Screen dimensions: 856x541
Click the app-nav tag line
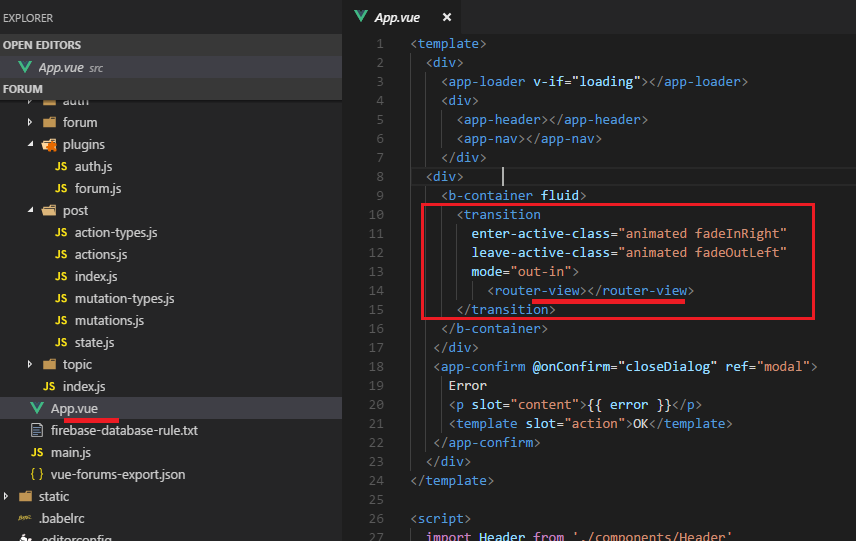[529, 139]
